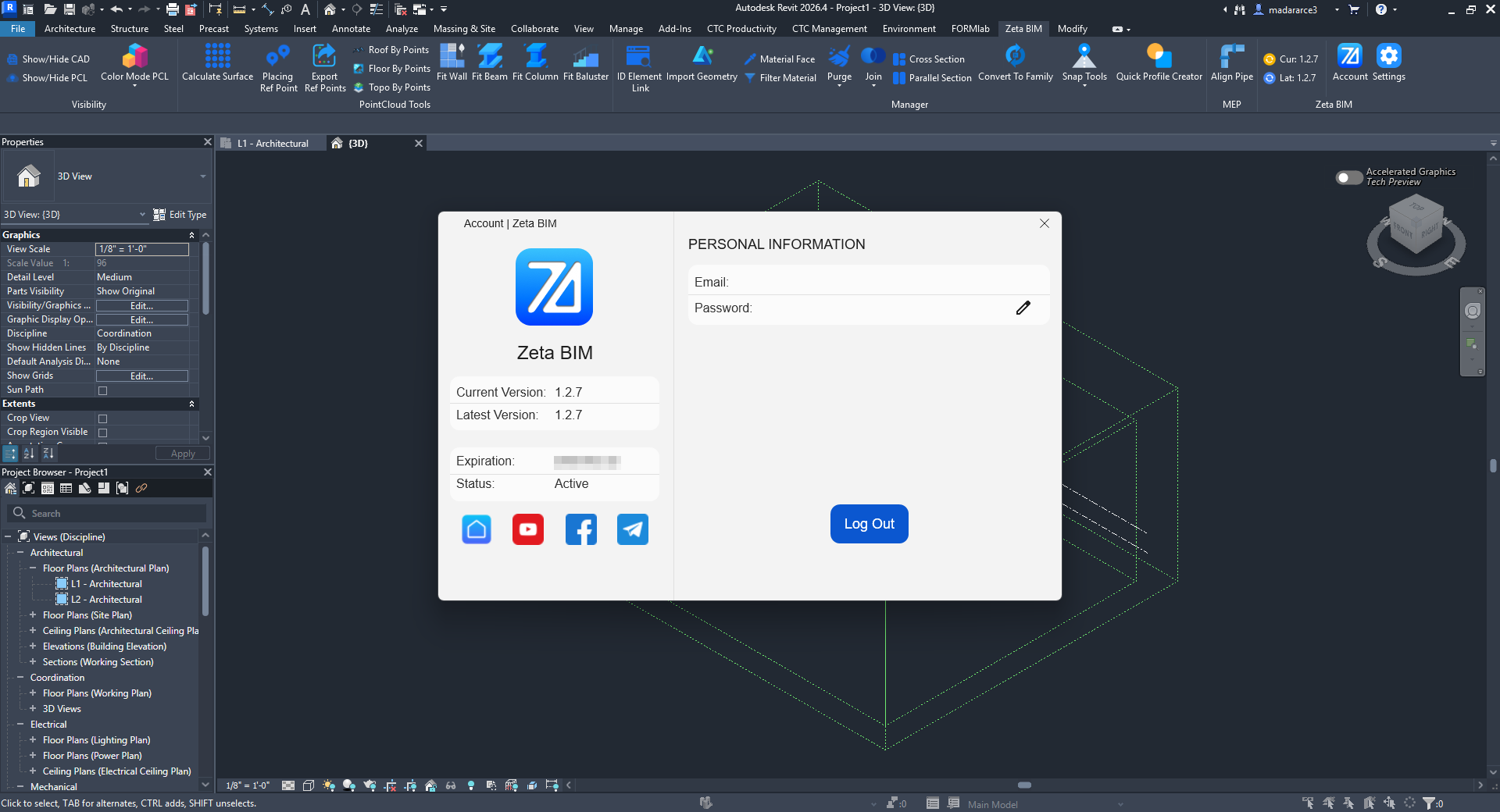Run the Purge tool
The width and height of the screenshot is (1500, 812).
(839, 64)
